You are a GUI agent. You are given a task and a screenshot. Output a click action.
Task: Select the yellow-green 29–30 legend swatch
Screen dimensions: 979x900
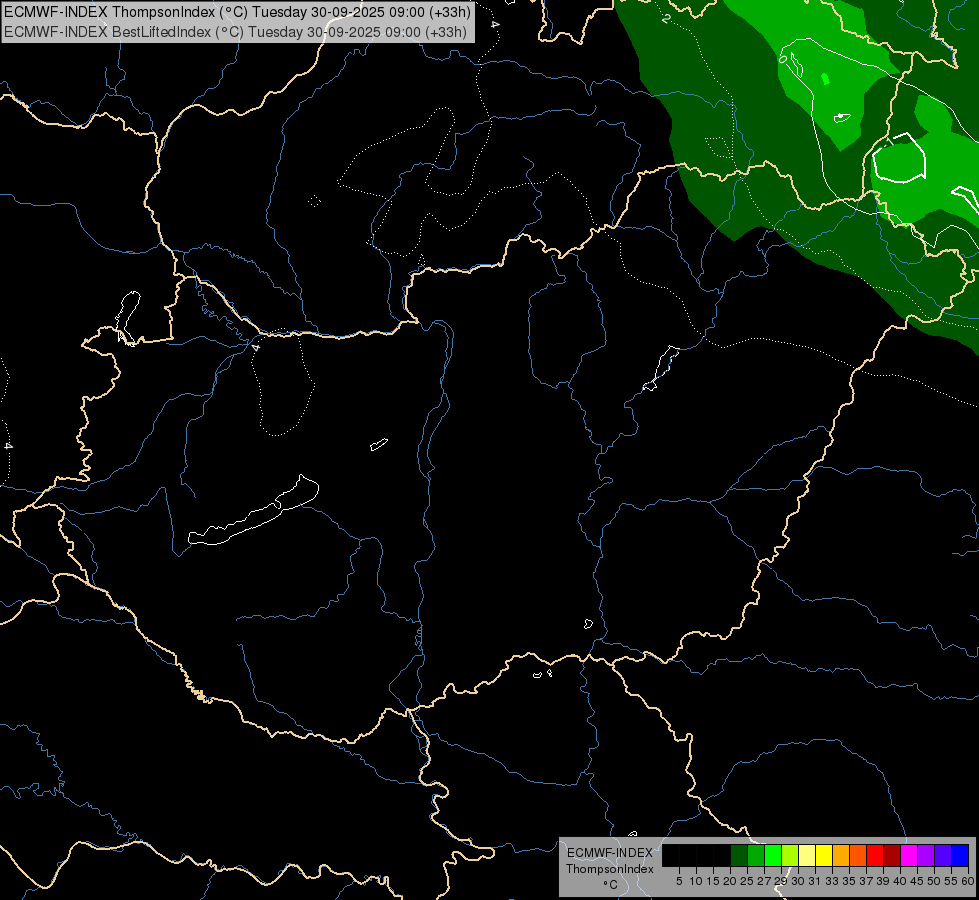click(790, 855)
